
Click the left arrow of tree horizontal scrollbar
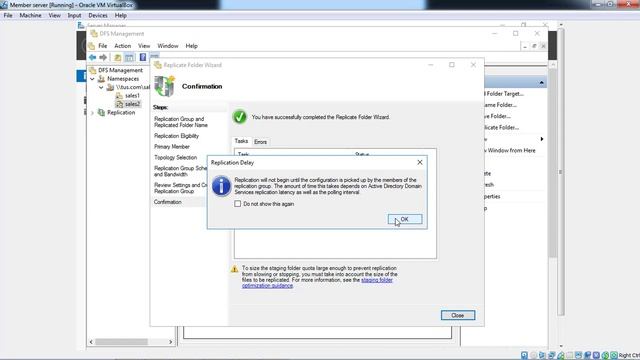pyautogui.click(x=91, y=342)
